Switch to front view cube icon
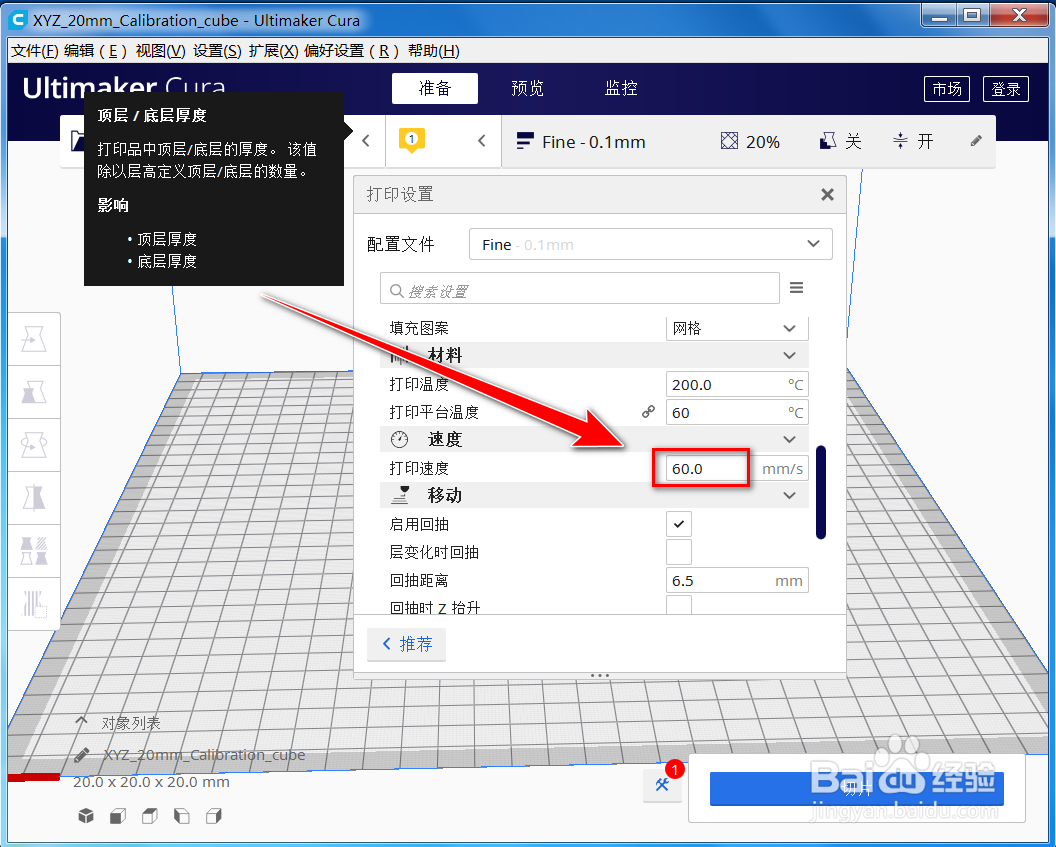 (x=118, y=816)
